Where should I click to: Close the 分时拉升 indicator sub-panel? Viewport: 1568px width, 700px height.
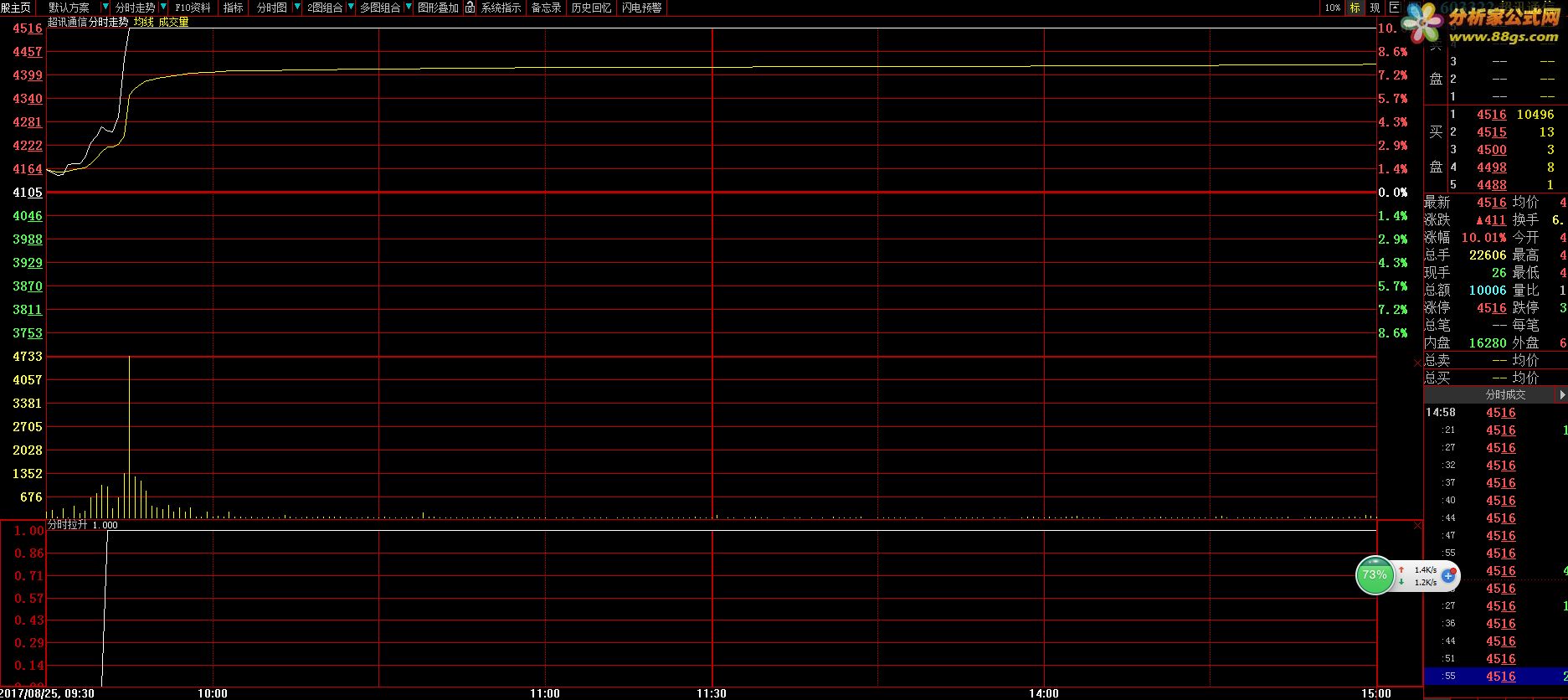tap(1417, 526)
